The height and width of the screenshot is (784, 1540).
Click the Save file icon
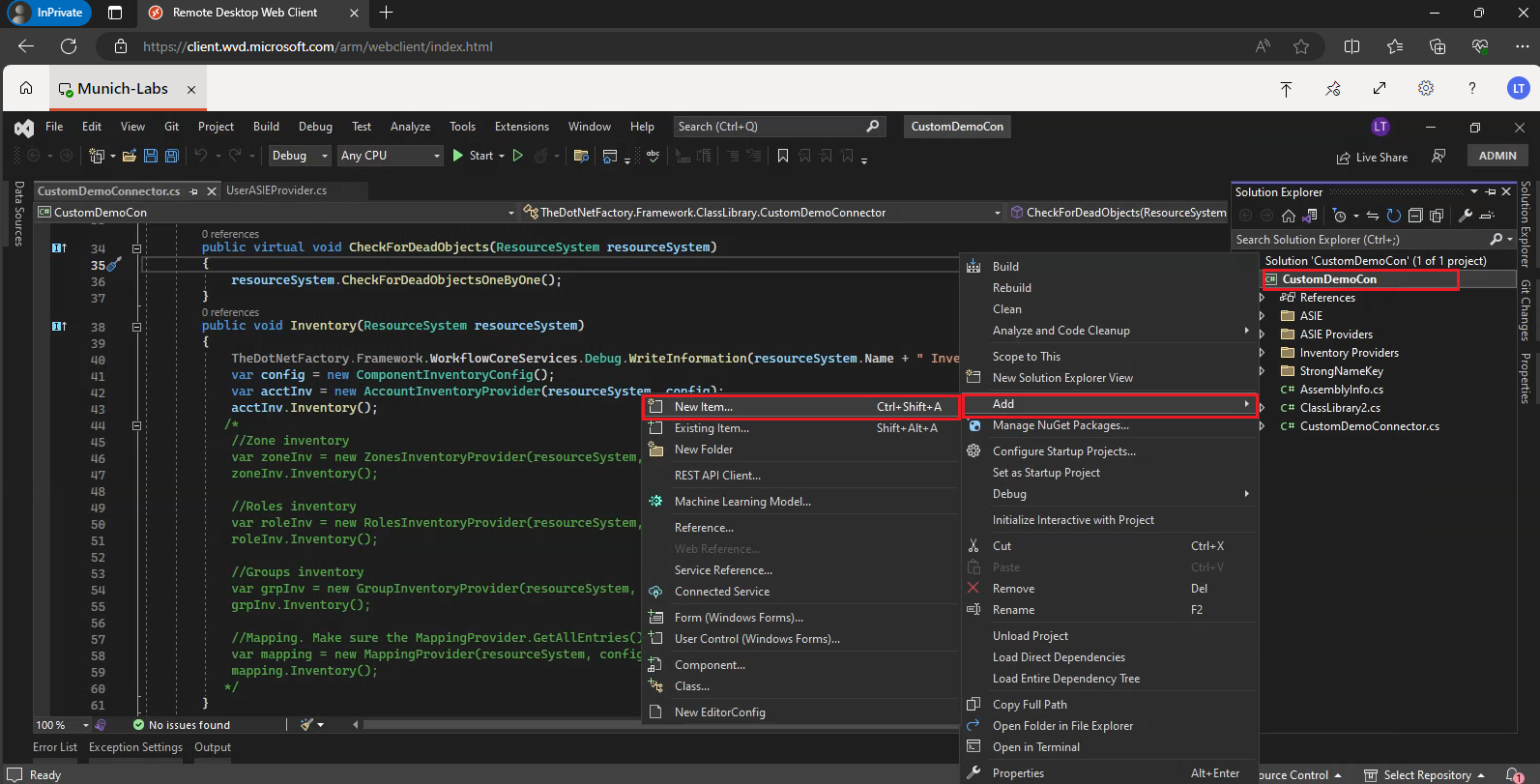pos(151,156)
